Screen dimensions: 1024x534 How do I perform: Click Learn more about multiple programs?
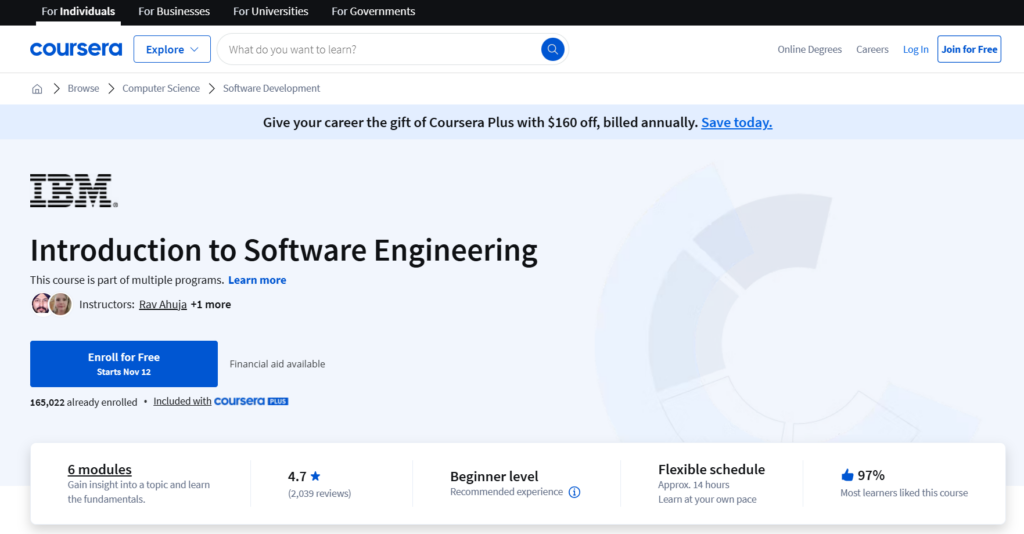[257, 279]
